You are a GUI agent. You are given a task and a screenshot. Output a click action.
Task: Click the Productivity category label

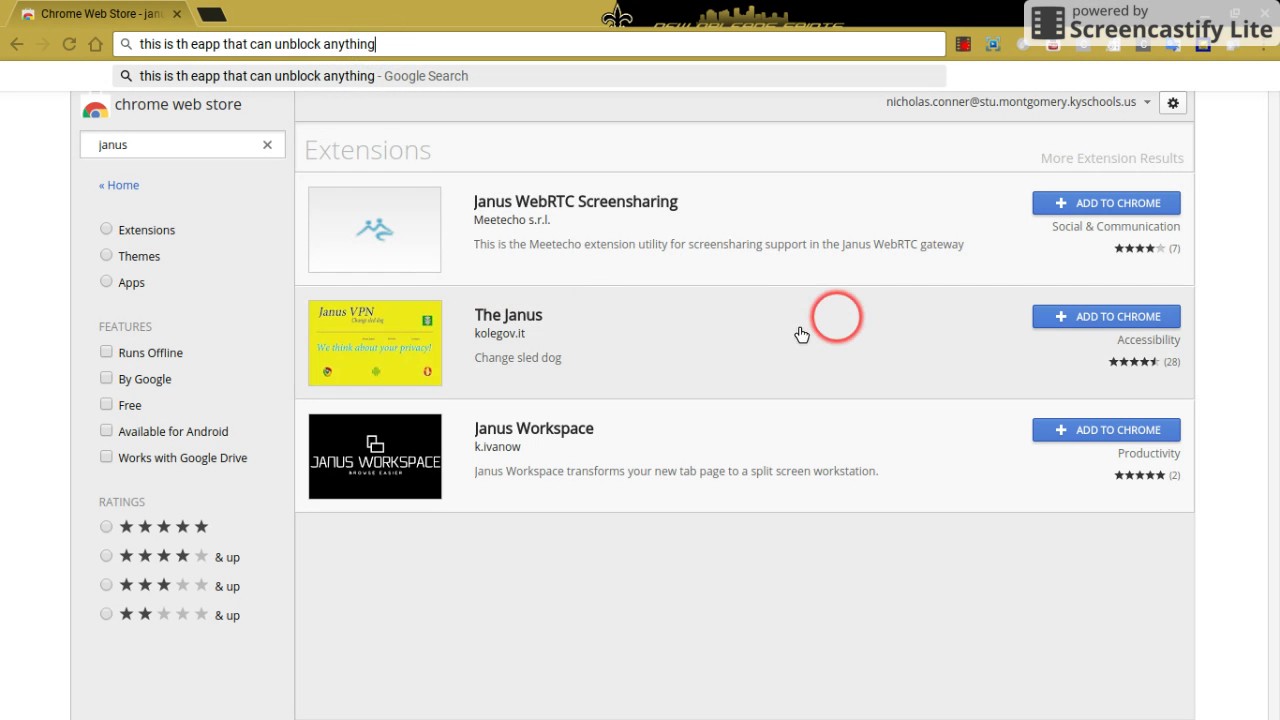(1149, 454)
